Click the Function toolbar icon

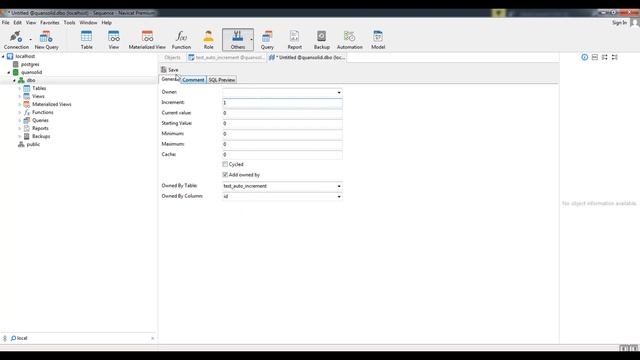(181, 37)
